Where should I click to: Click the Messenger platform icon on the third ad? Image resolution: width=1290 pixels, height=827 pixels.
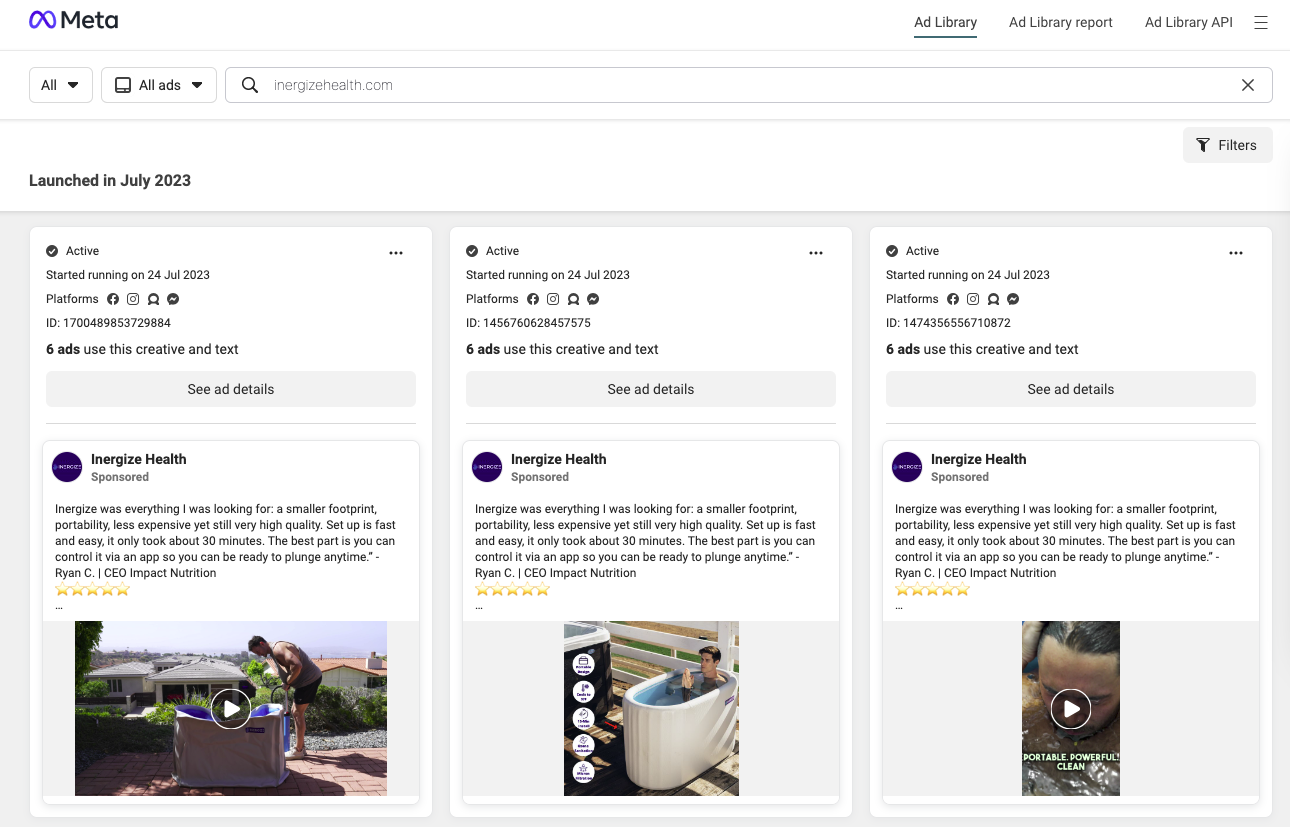(1012, 299)
